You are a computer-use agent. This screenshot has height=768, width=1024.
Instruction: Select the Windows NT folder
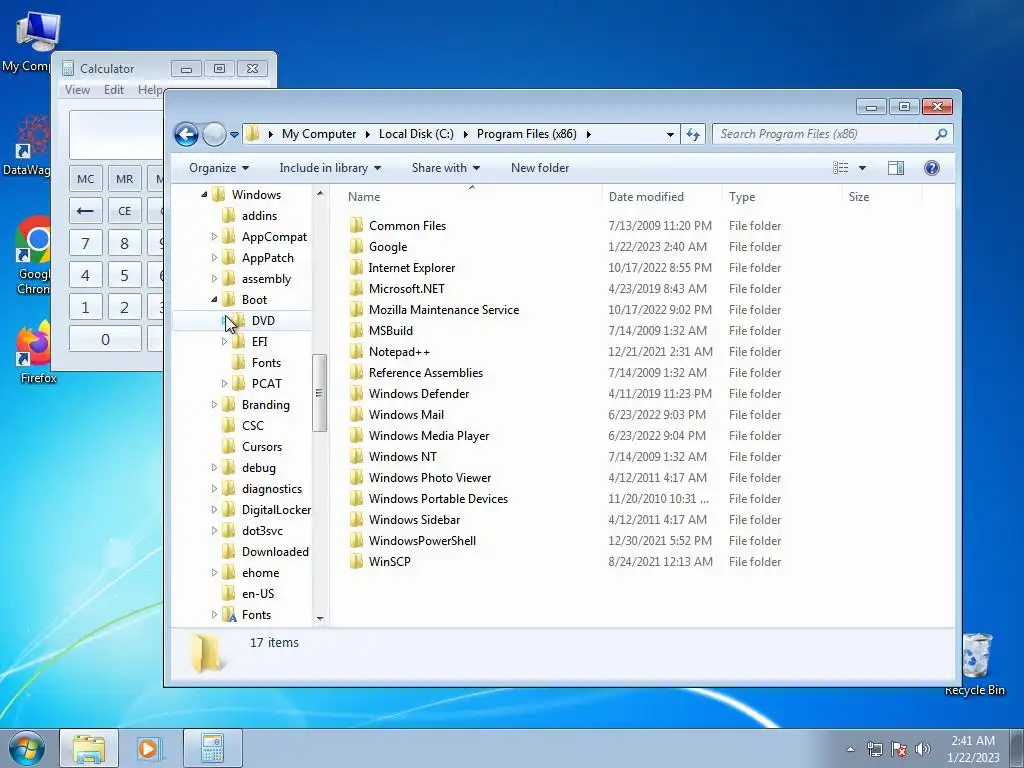coord(402,456)
